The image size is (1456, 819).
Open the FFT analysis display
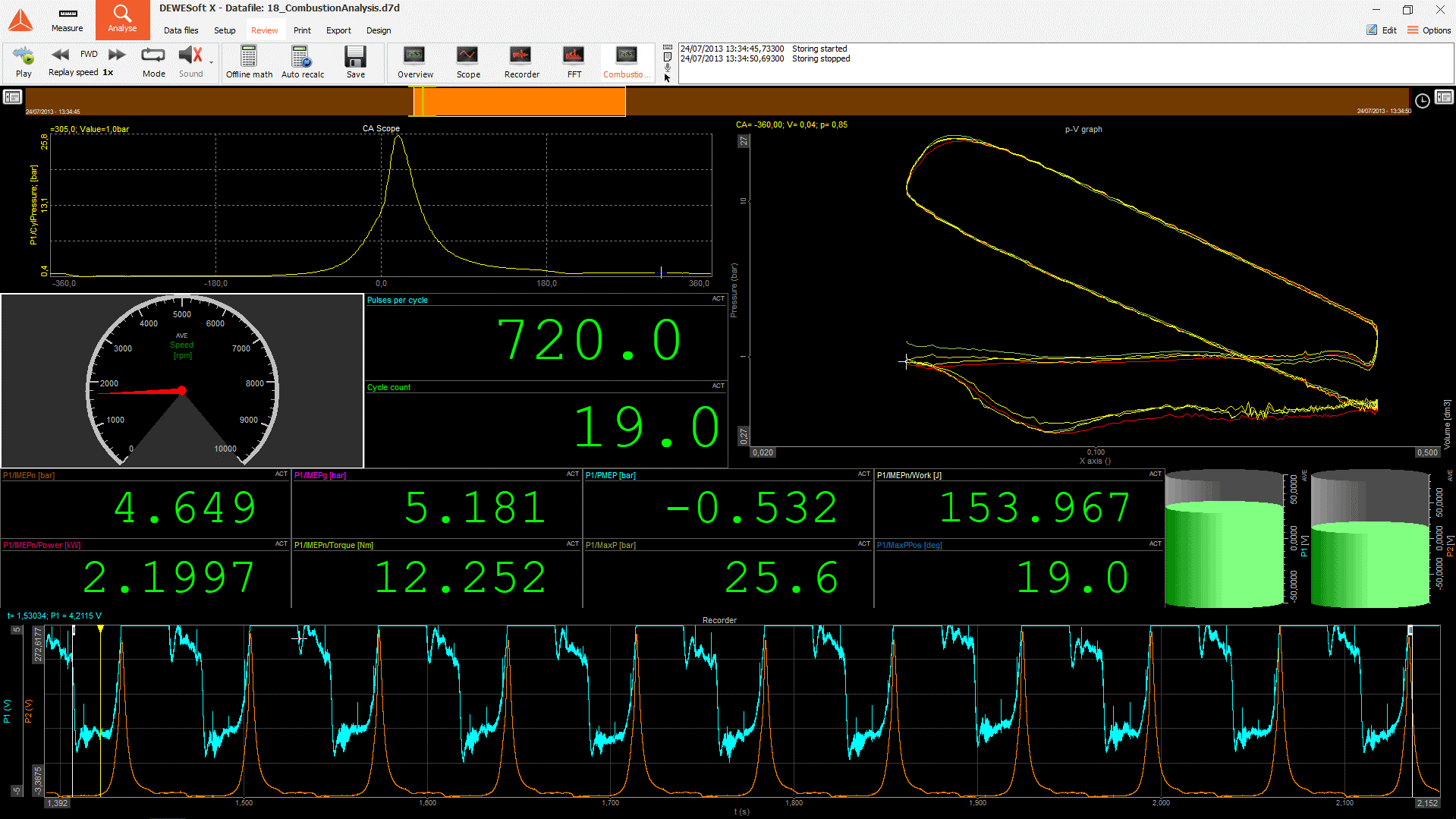pyautogui.click(x=574, y=61)
